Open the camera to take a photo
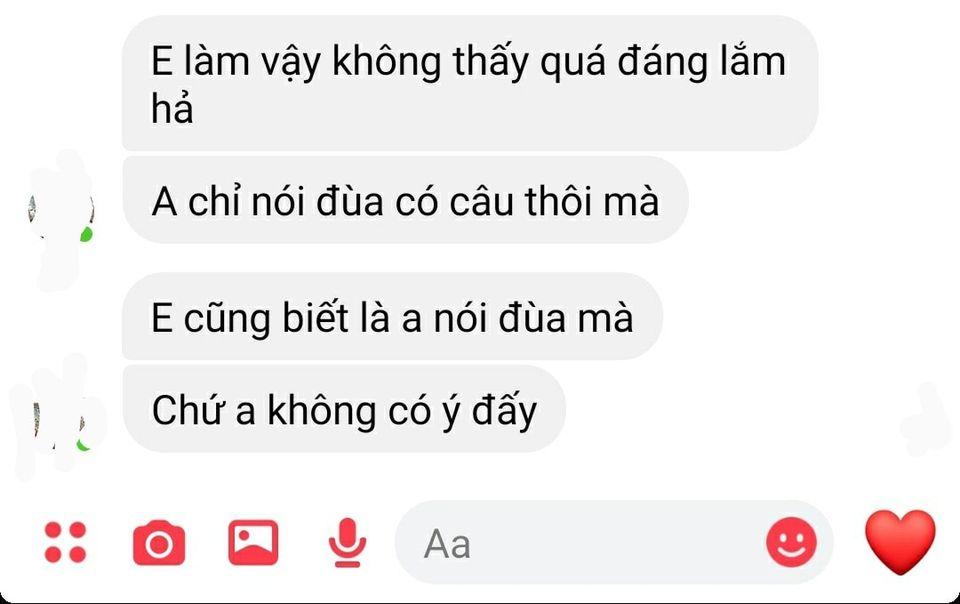The height and width of the screenshot is (604, 960). click(159, 543)
